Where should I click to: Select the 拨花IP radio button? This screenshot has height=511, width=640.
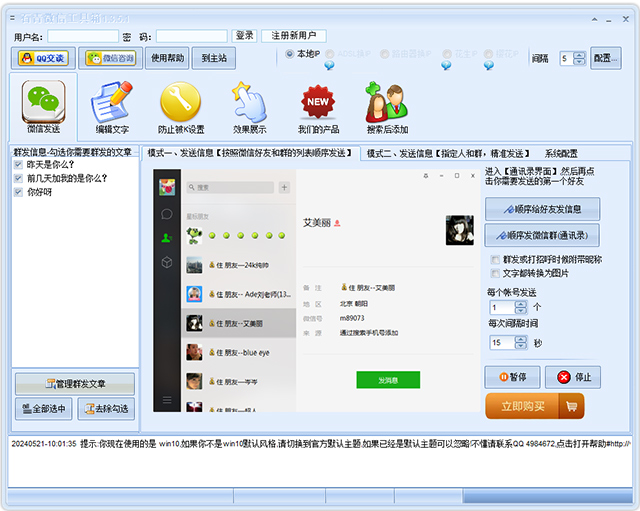pyautogui.click(x=489, y=54)
